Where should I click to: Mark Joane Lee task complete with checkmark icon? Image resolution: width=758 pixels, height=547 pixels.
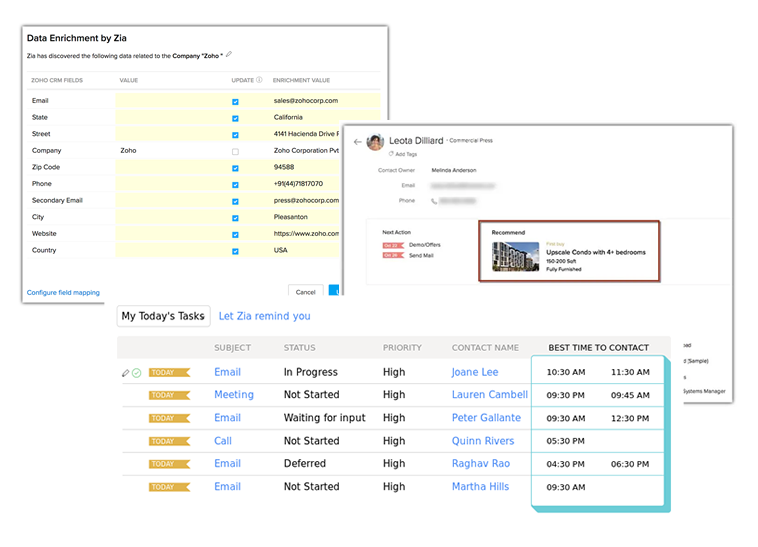click(137, 373)
